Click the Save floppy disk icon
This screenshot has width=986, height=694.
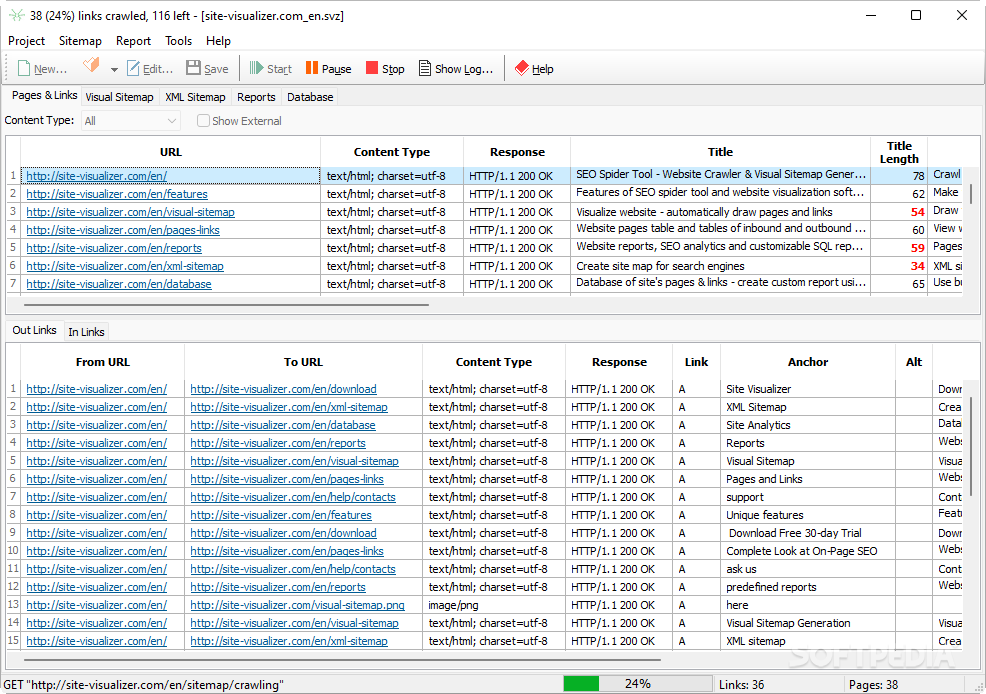click(x=193, y=68)
